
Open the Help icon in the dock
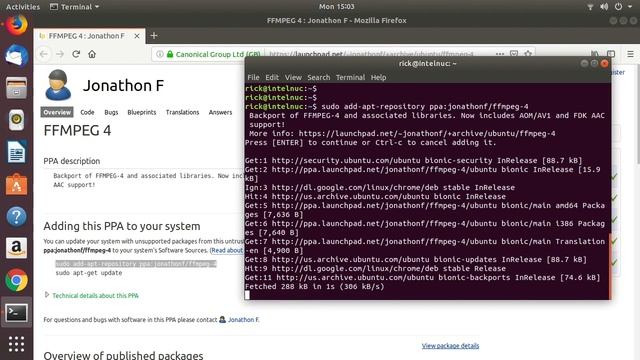(x=16, y=216)
